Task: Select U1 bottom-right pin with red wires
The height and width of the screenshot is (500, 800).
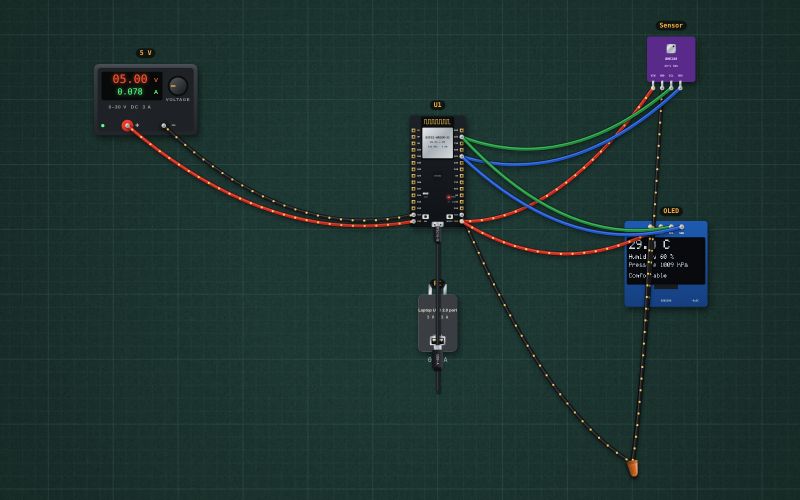Action: click(462, 221)
